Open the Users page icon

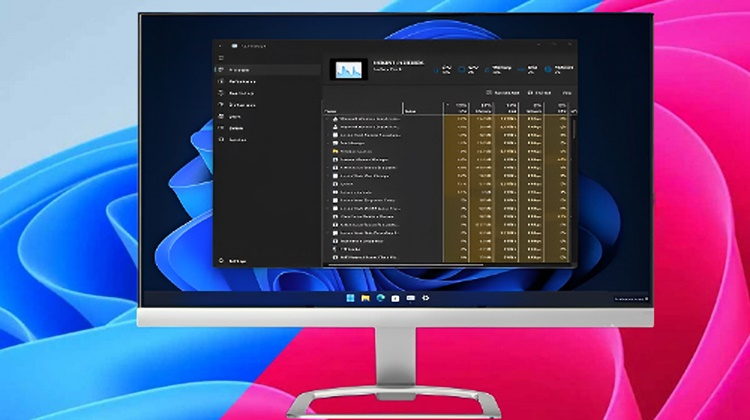click(x=221, y=116)
